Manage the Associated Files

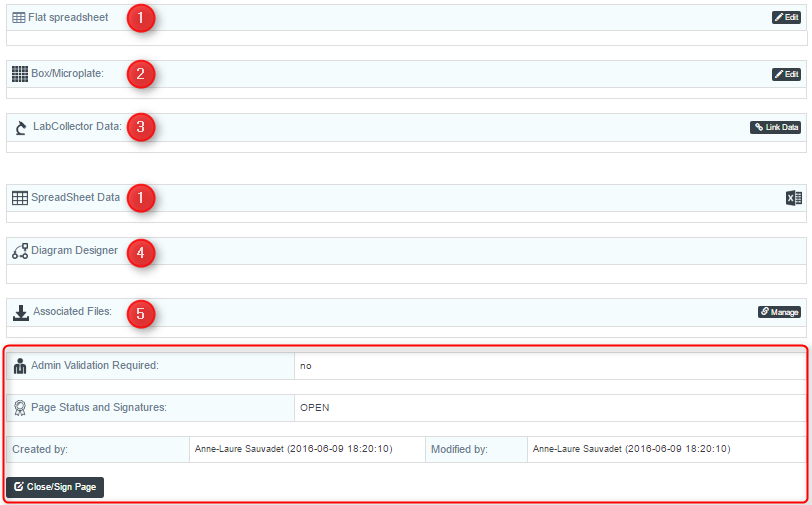779,312
